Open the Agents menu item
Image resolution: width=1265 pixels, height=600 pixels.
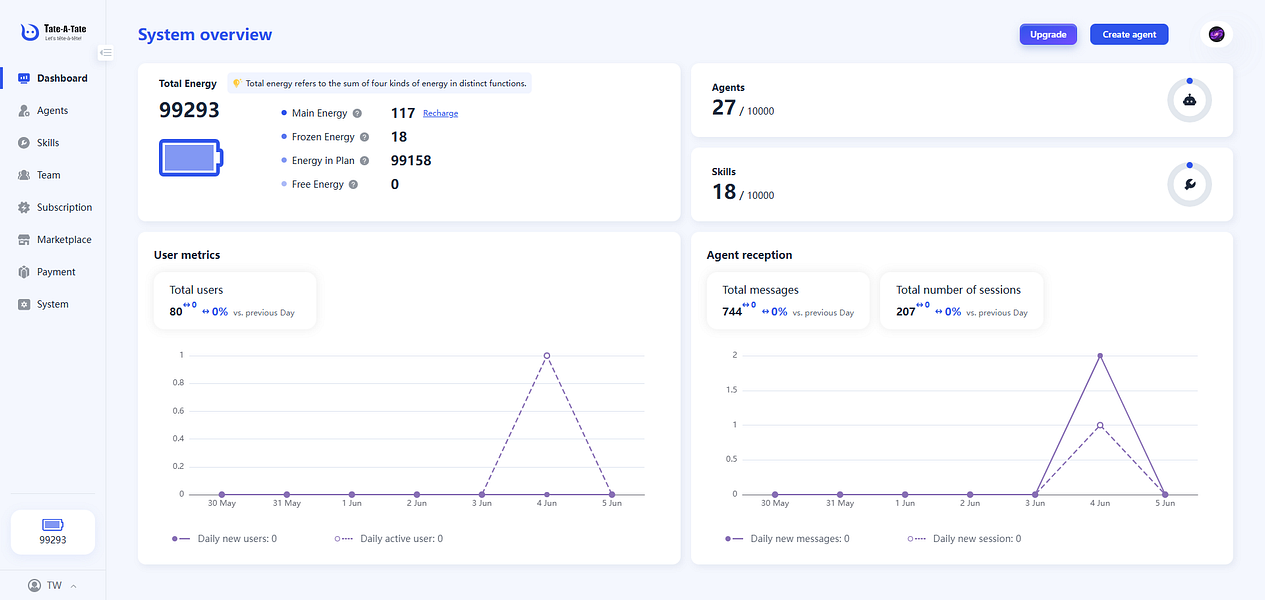pos(52,111)
